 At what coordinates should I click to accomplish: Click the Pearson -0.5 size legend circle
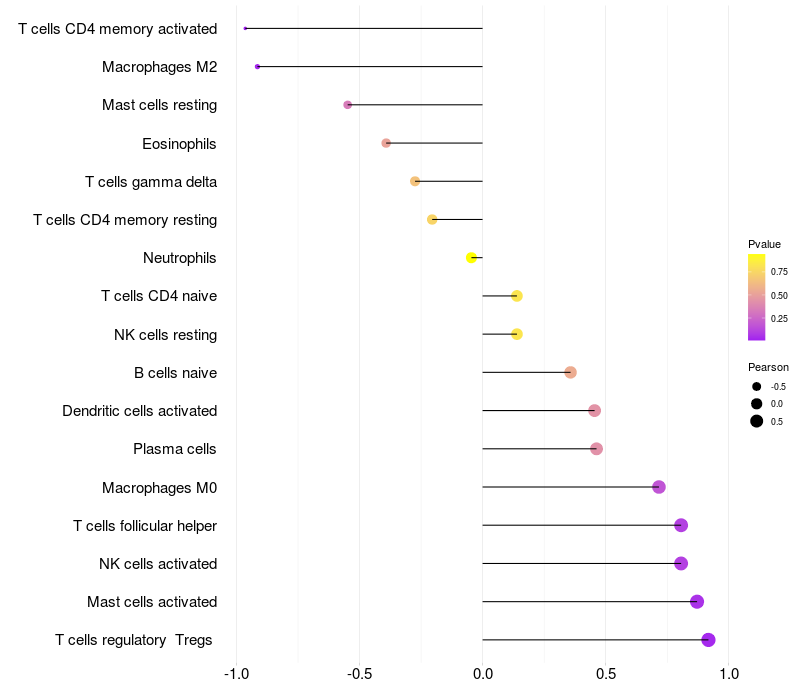[x=756, y=387]
